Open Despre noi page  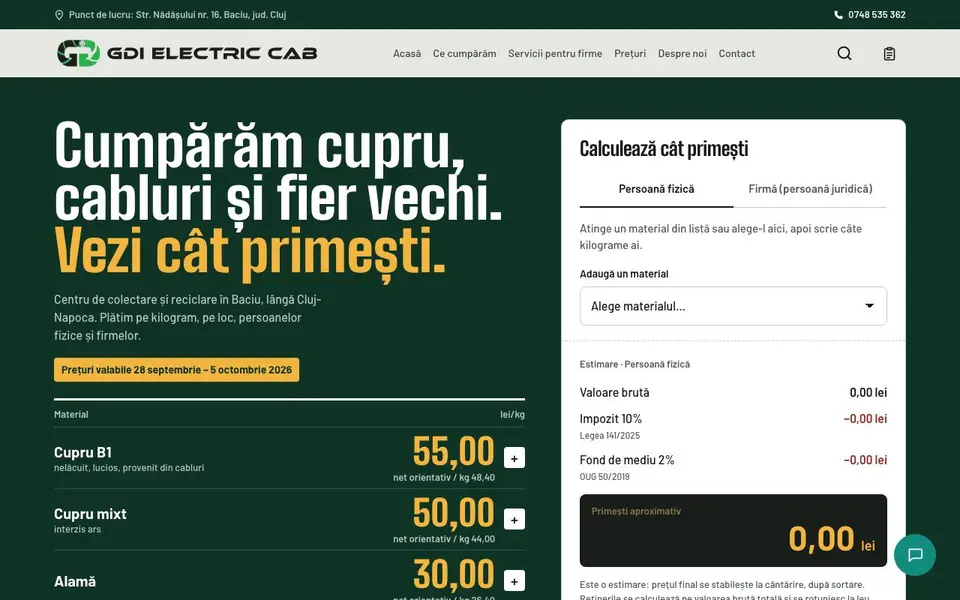pos(682,53)
